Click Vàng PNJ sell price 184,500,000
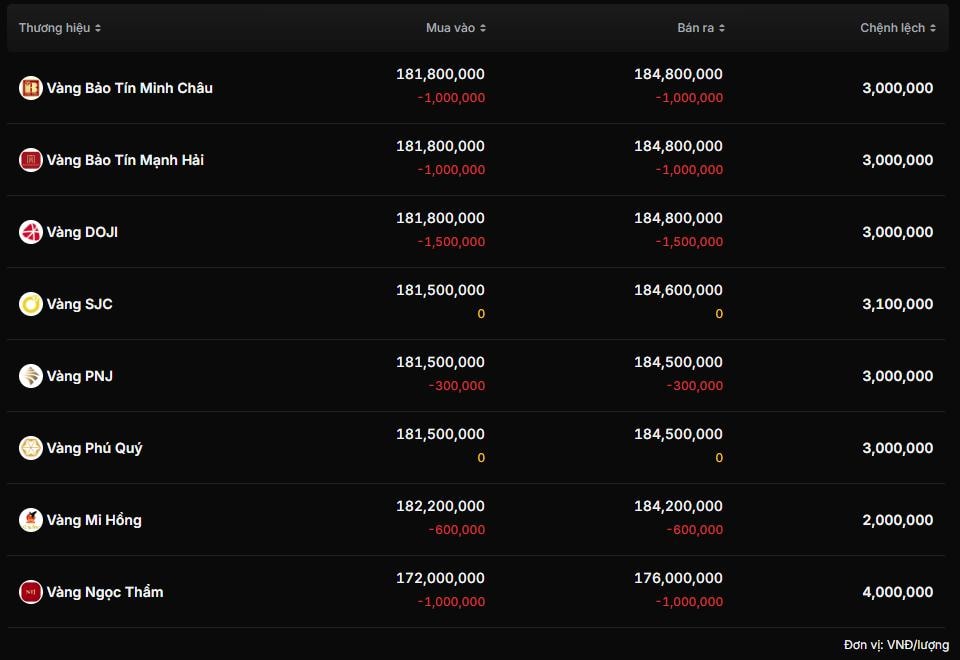This screenshot has height=660, width=960. pyautogui.click(x=678, y=362)
